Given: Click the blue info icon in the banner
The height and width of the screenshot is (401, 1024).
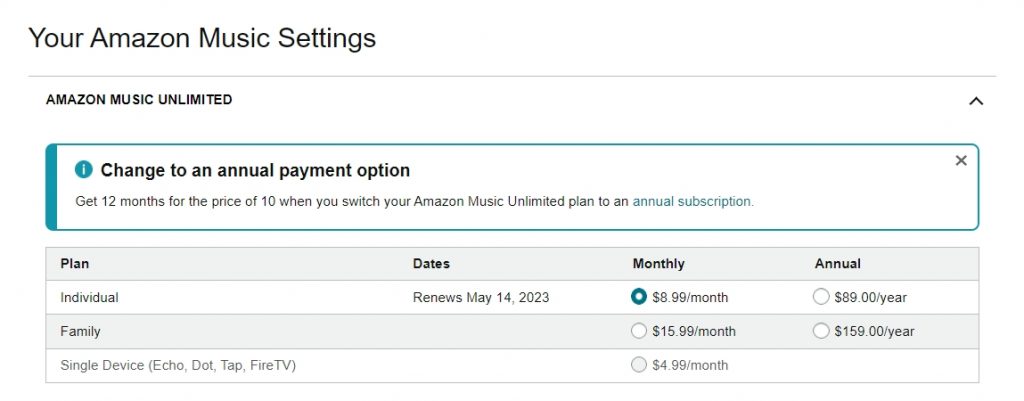Looking at the screenshot, I should pyautogui.click(x=84, y=170).
